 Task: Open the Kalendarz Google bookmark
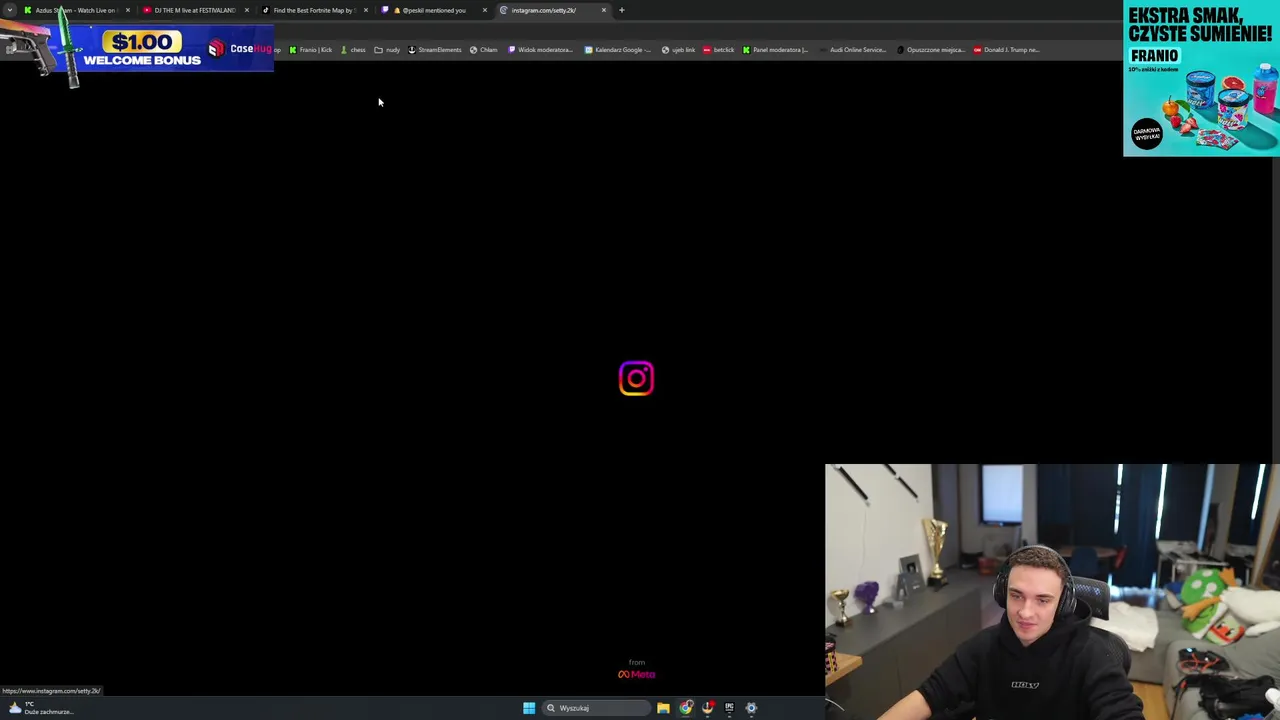click(618, 50)
